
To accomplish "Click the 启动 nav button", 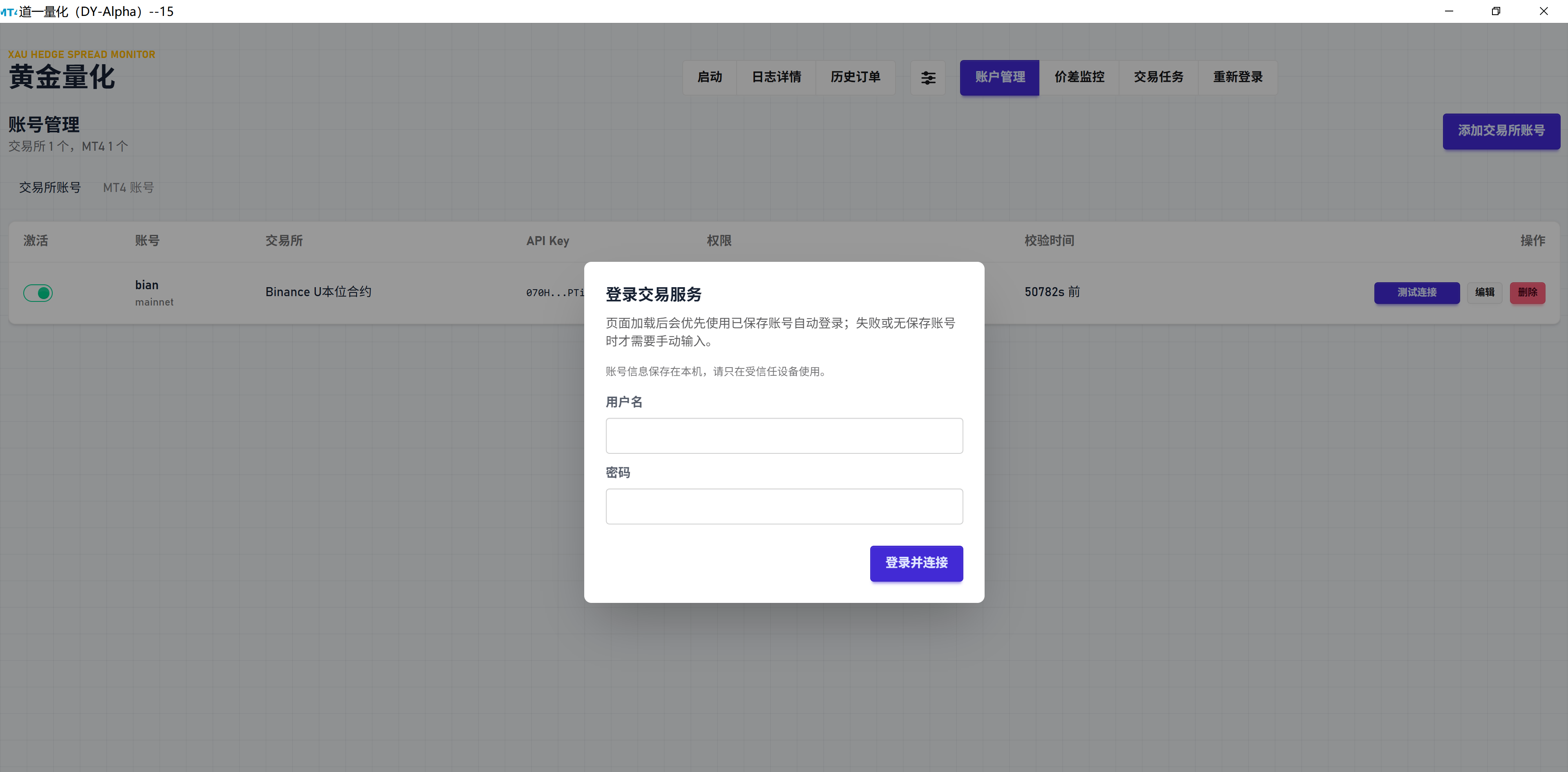I will (709, 77).
